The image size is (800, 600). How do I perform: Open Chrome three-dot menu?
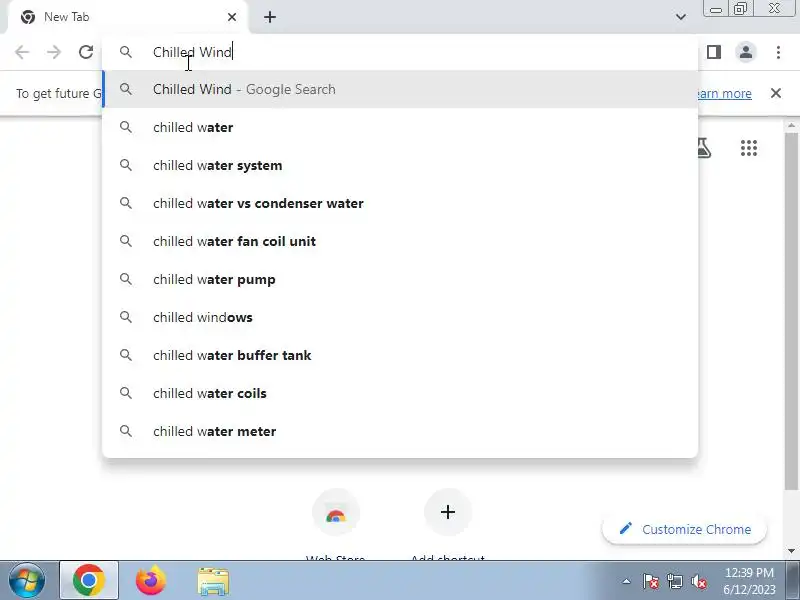point(778,52)
